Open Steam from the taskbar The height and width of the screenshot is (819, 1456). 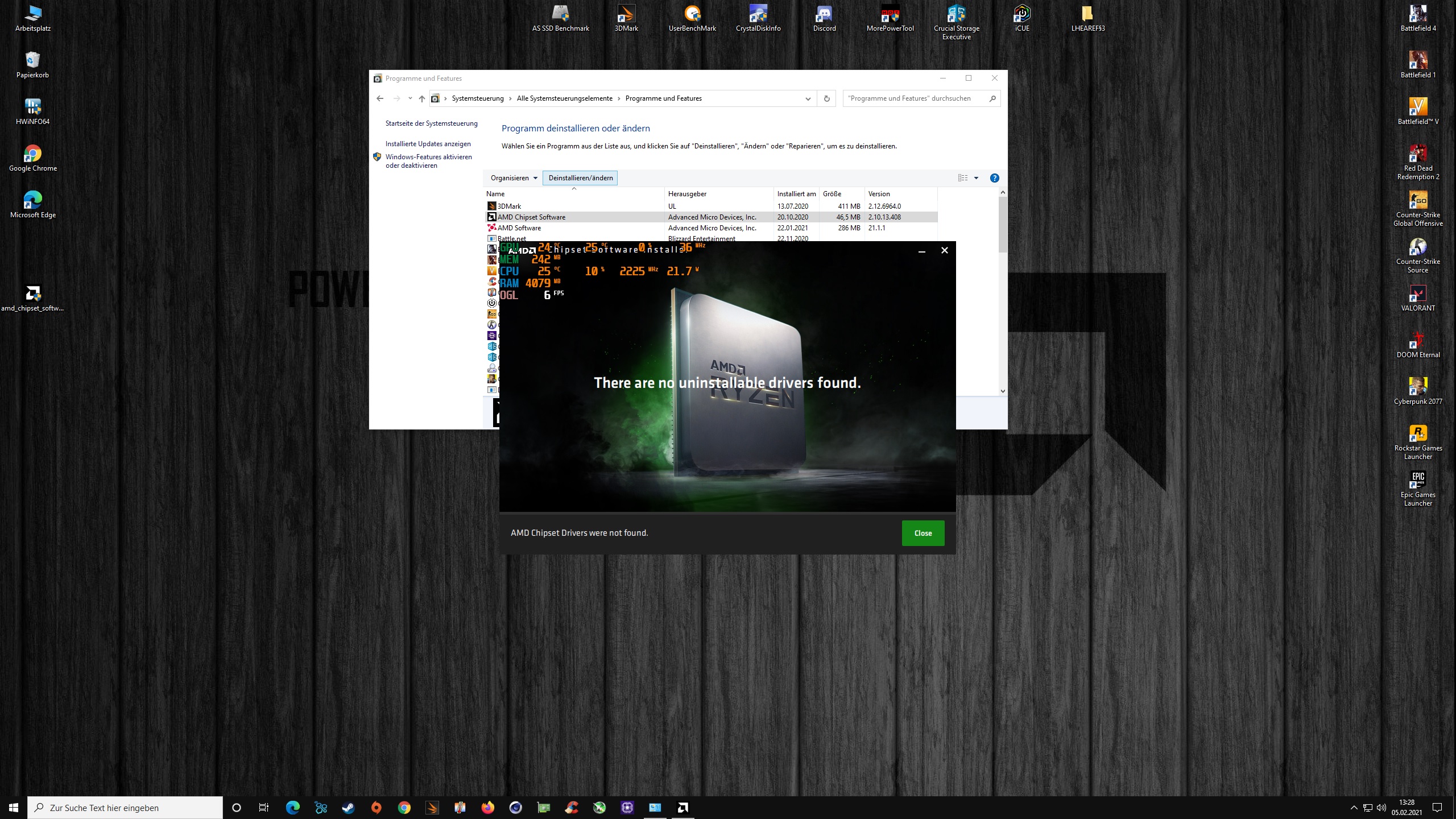pyautogui.click(x=348, y=808)
